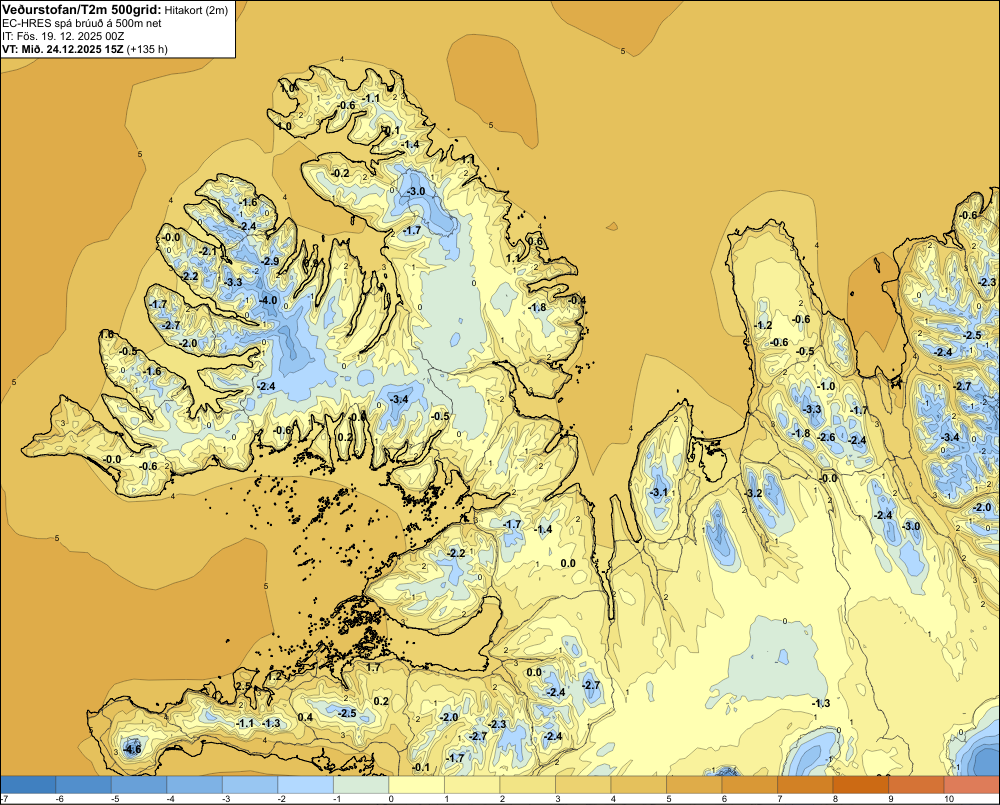Click the -2.9 temperature label
Screen dimensions: 1000x805
click(270, 262)
